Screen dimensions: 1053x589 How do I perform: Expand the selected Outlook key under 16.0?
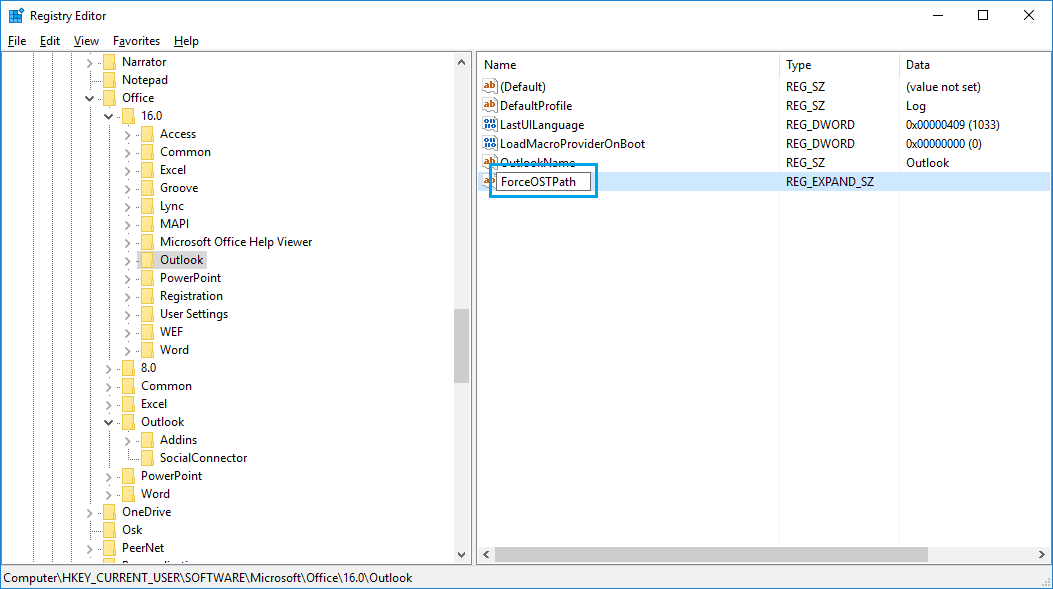pyautogui.click(x=127, y=261)
